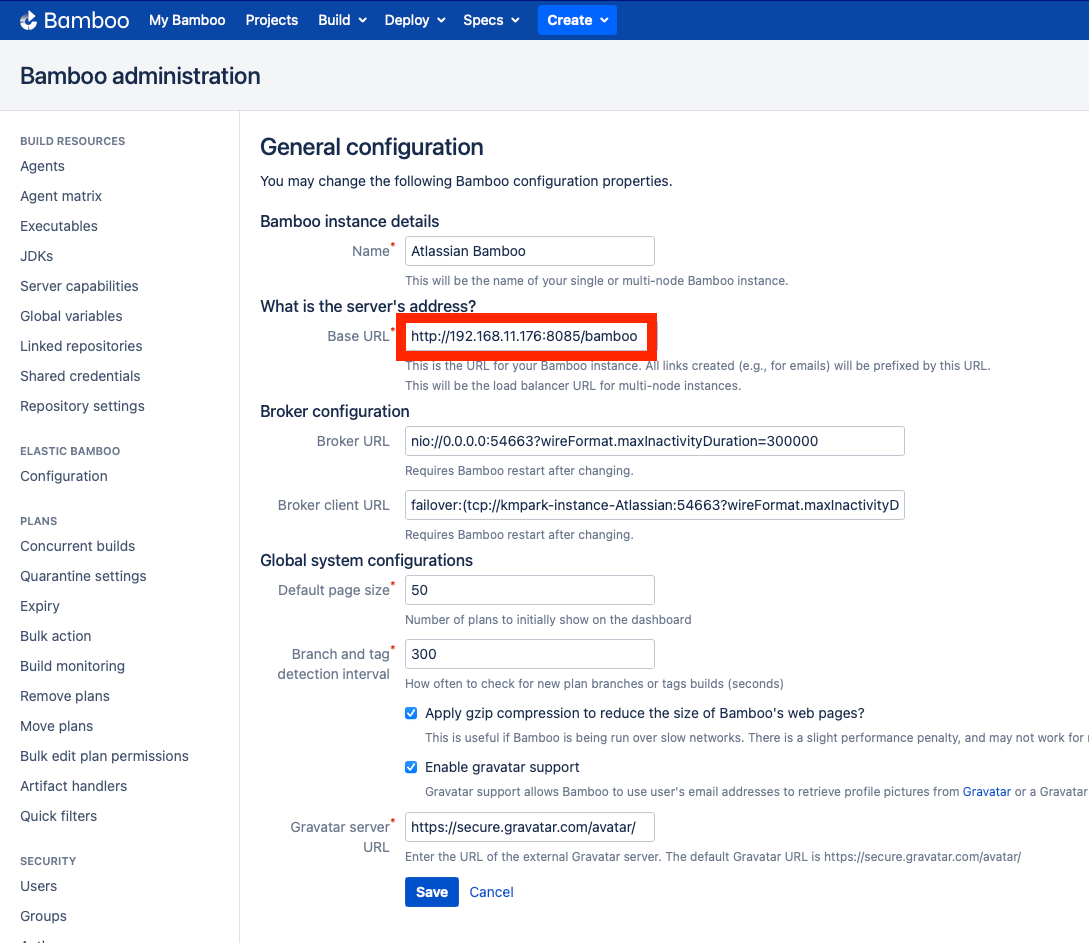Open Remove plans in sidebar
This screenshot has width=1089, height=943.
pyautogui.click(x=65, y=696)
